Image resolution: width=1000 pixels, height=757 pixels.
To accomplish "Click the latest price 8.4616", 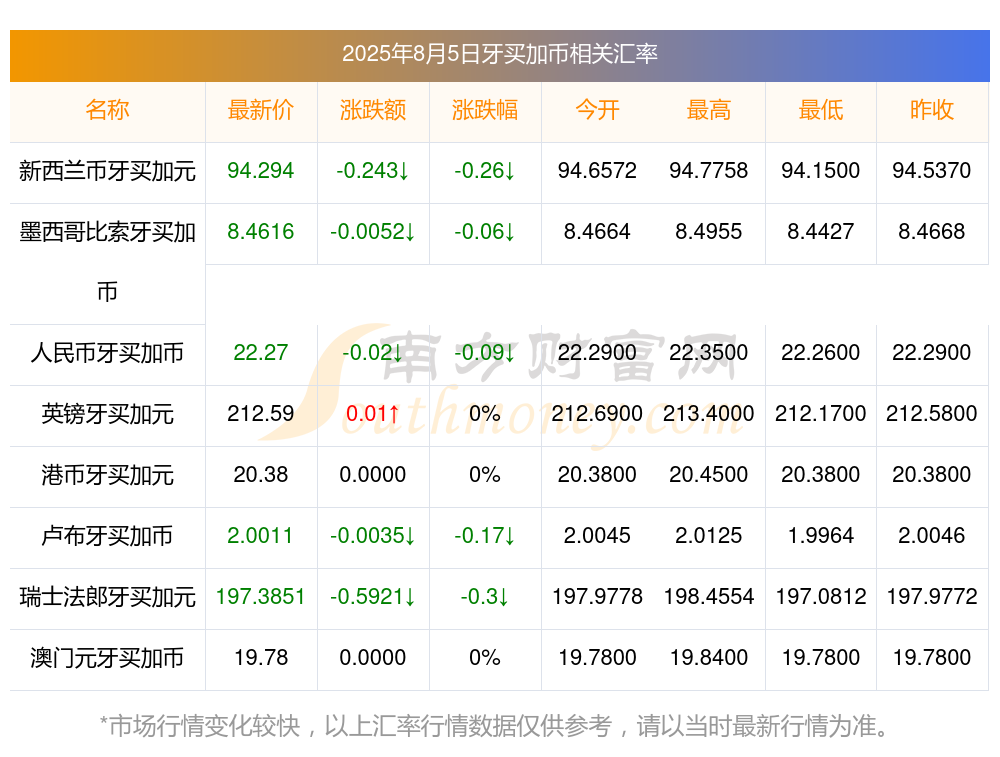I will pos(260,232).
